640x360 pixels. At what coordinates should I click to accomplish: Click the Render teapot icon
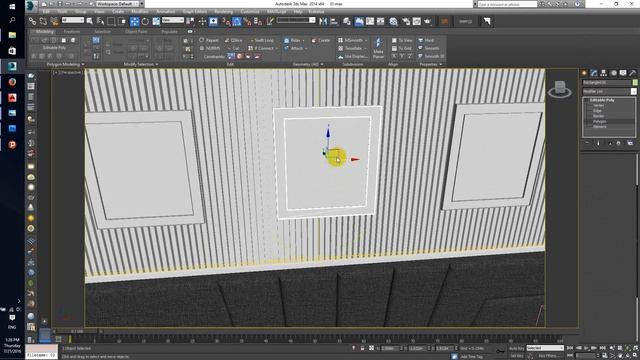428,21
